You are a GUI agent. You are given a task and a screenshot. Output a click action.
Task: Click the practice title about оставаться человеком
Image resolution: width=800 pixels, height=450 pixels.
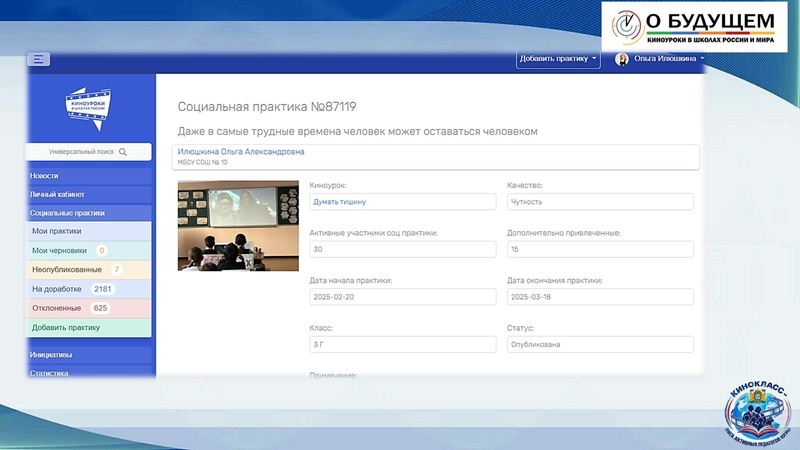[358, 131]
